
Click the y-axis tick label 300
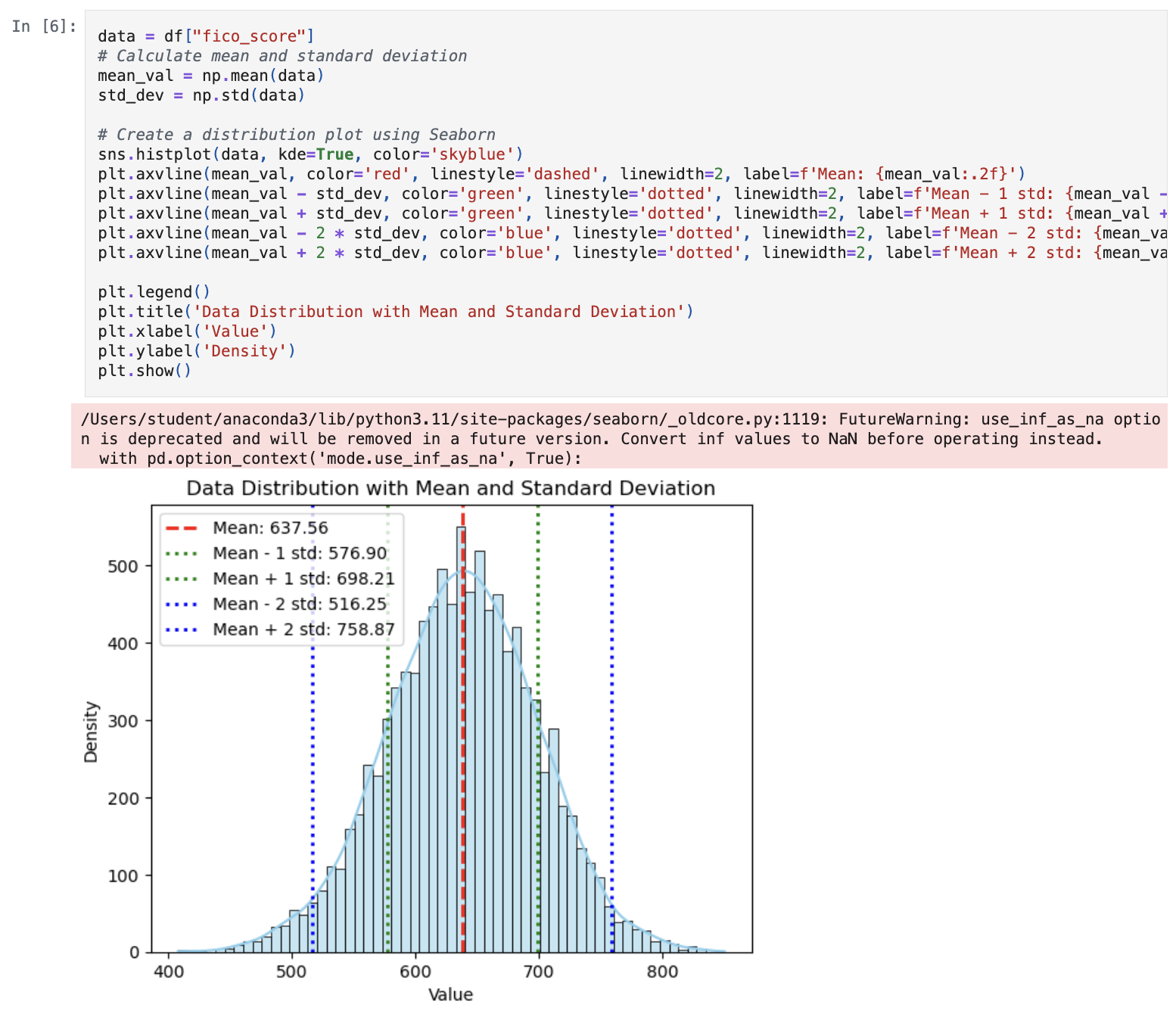[124, 721]
